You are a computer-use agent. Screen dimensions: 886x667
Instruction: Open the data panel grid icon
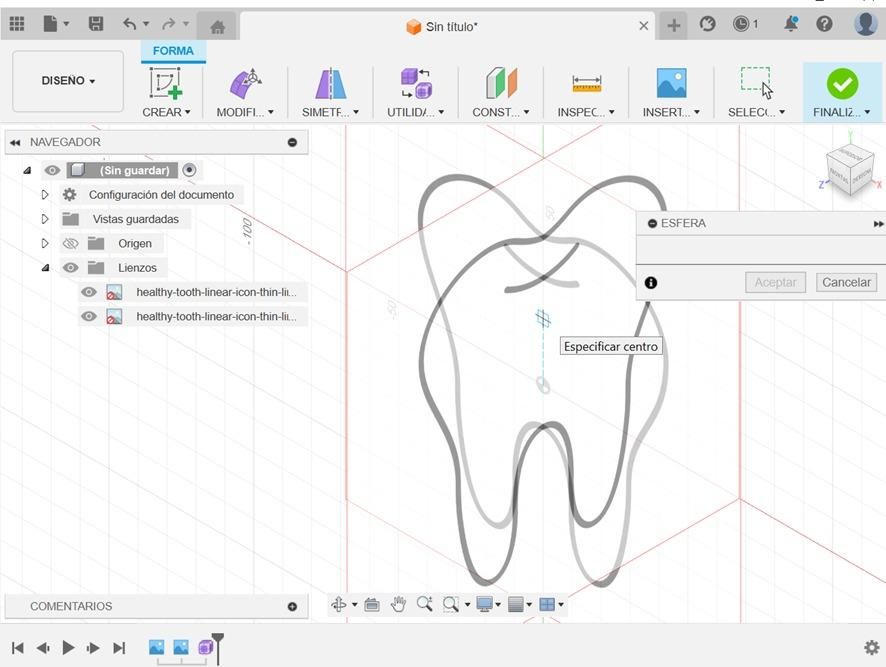[x=17, y=24]
